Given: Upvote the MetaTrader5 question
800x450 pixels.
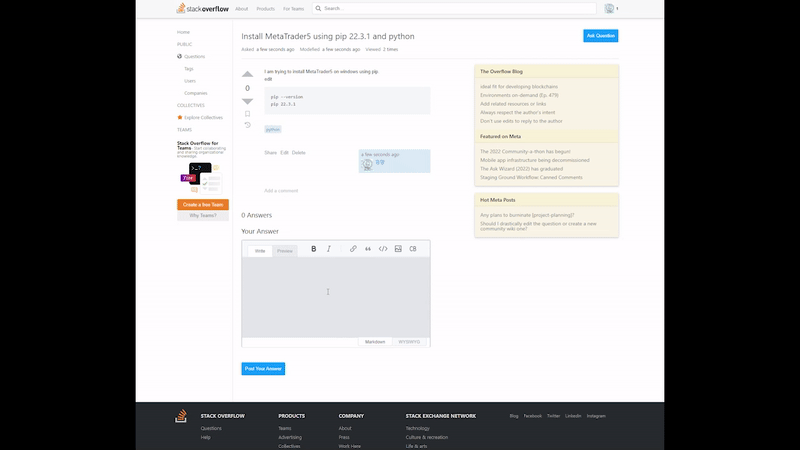Looking at the screenshot, I should point(247,74).
